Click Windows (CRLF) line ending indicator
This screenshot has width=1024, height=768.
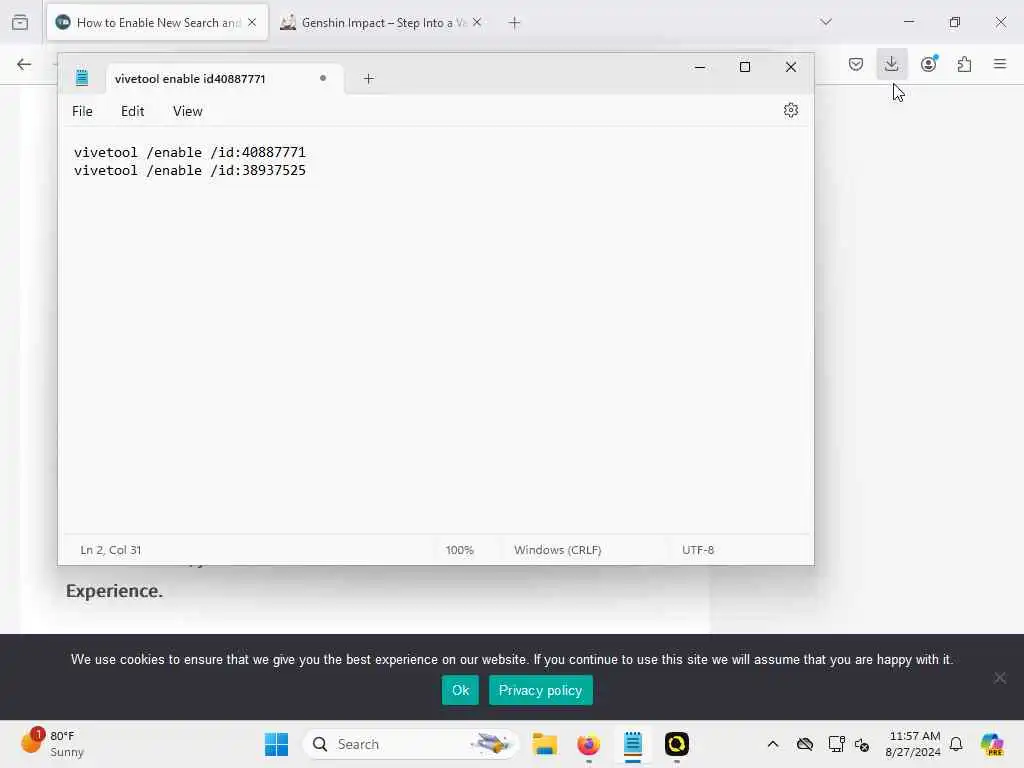pyautogui.click(x=557, y=550)
